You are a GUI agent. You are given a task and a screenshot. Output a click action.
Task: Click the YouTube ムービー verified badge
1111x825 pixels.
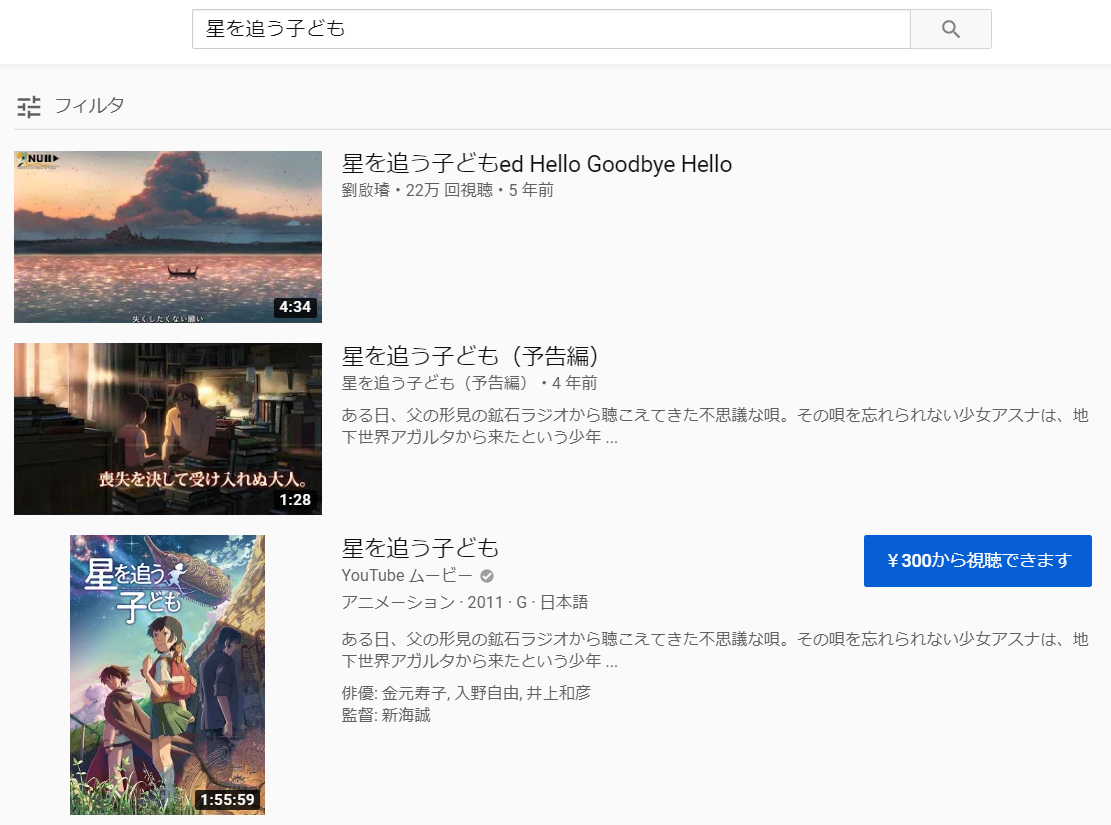click(487, 576)
